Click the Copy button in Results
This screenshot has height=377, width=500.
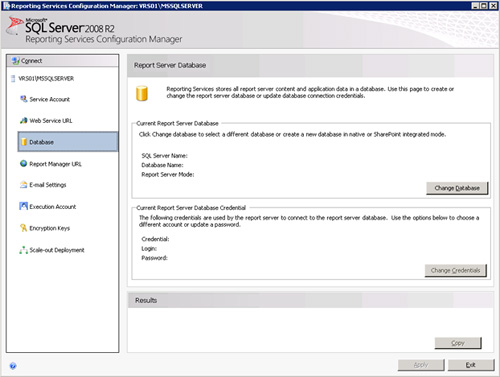pos(458,343)
